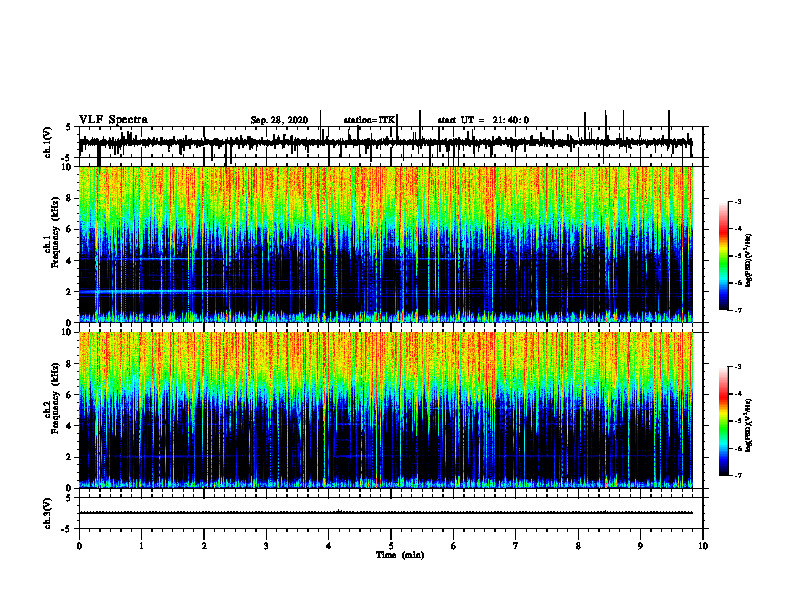This screenshot has height=612, width=792.
Task: Click the ch.3 flat voltage trace
Action: tap(386, 513)
